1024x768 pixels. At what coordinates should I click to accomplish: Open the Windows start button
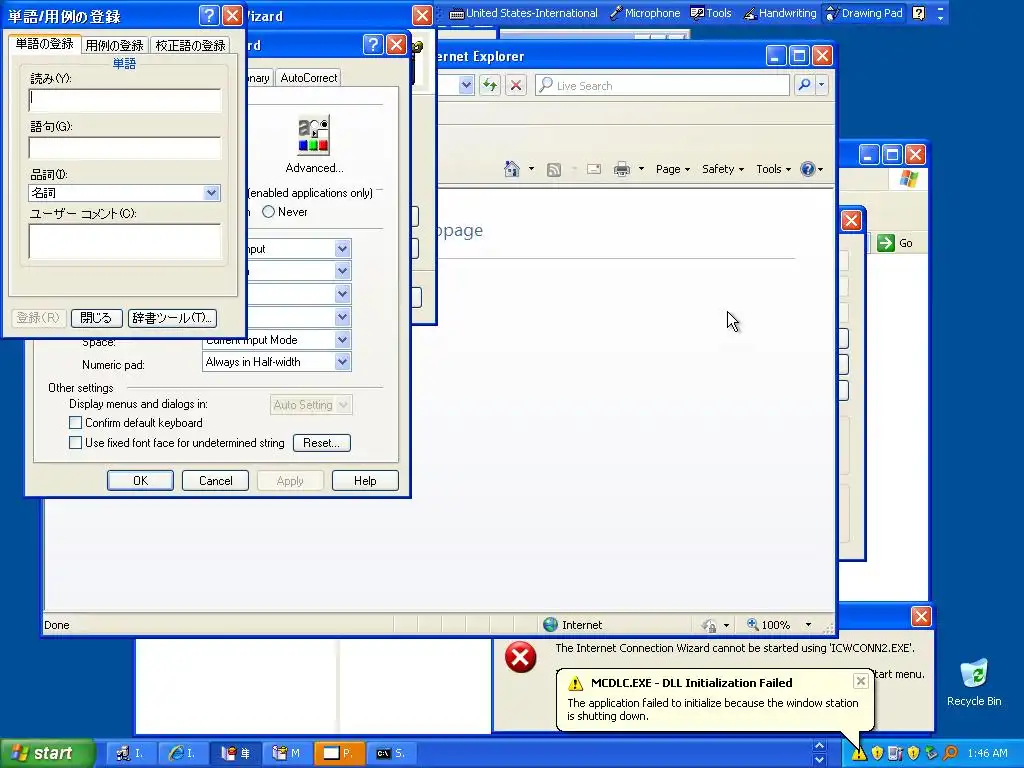(x=47, y=753)
